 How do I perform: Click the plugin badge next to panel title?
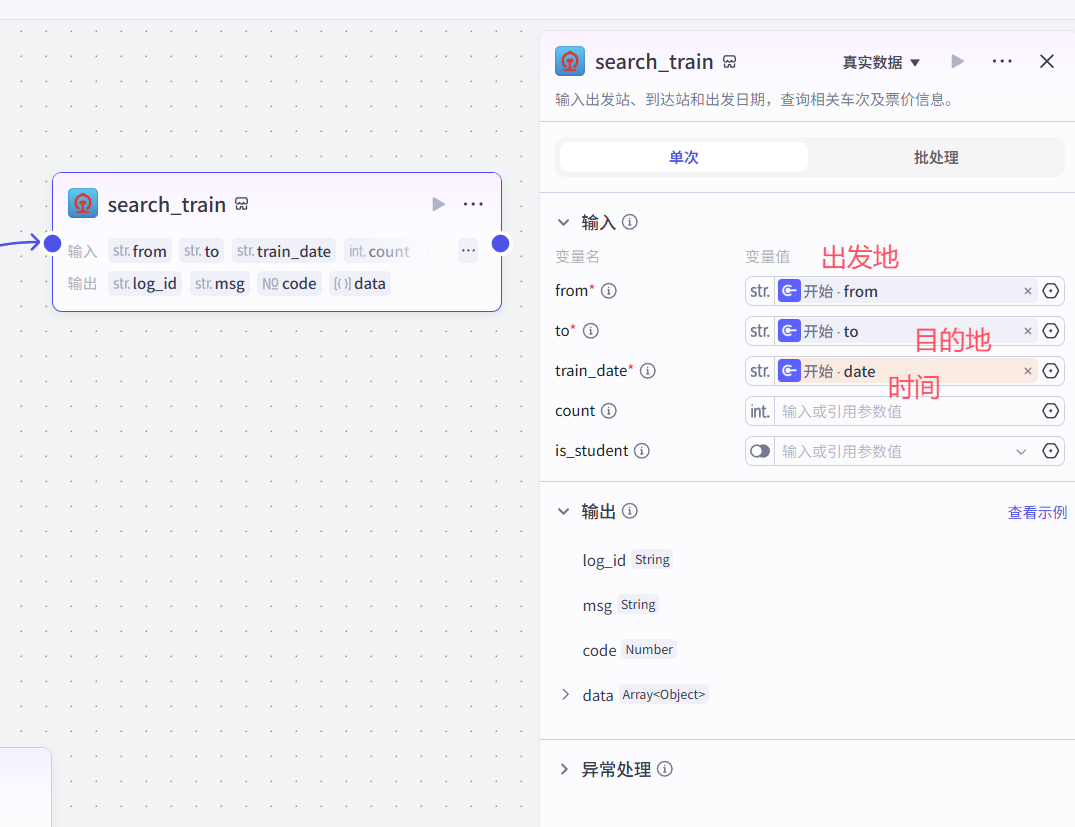pyautogui.click(x=729, y=62)
